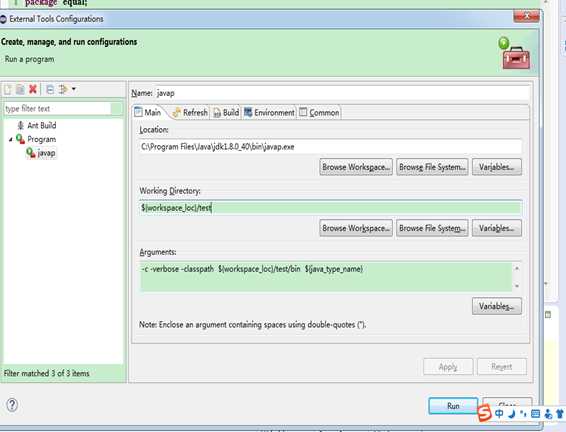Viewport: 566px width, 432px height.
Task: Switch to the Environment tab
Action: pos(269,113)
